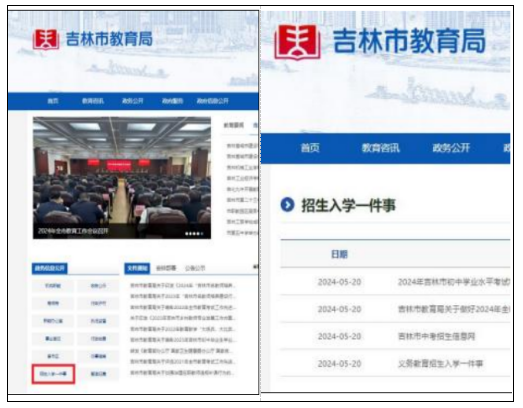The width and height of the screenshot is (523, 408).
Task: Click the blue circular arrow icon beside 招生入学一件事
Action: coord(288,205)
